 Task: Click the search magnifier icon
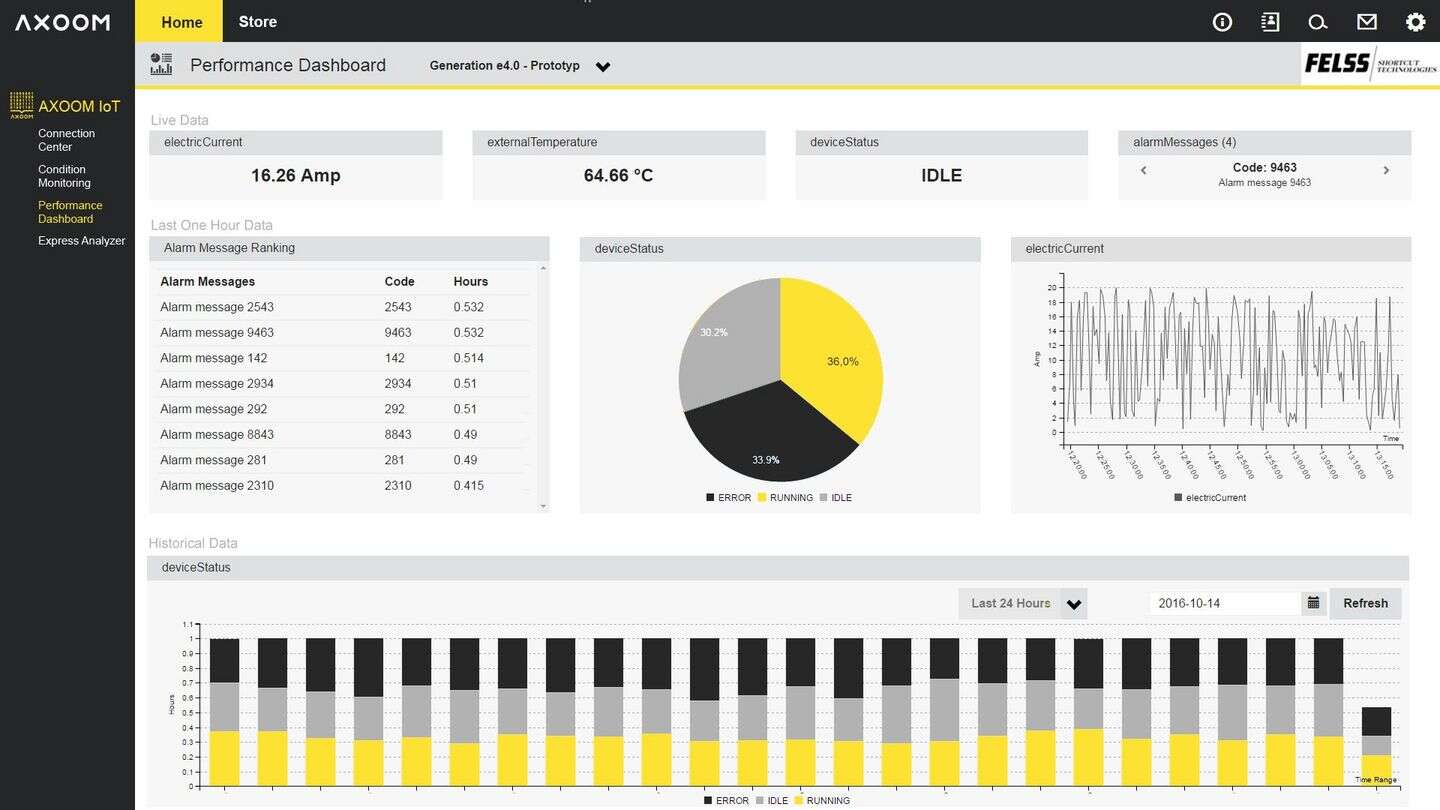pyautogui.click(x=1318, y=22)
